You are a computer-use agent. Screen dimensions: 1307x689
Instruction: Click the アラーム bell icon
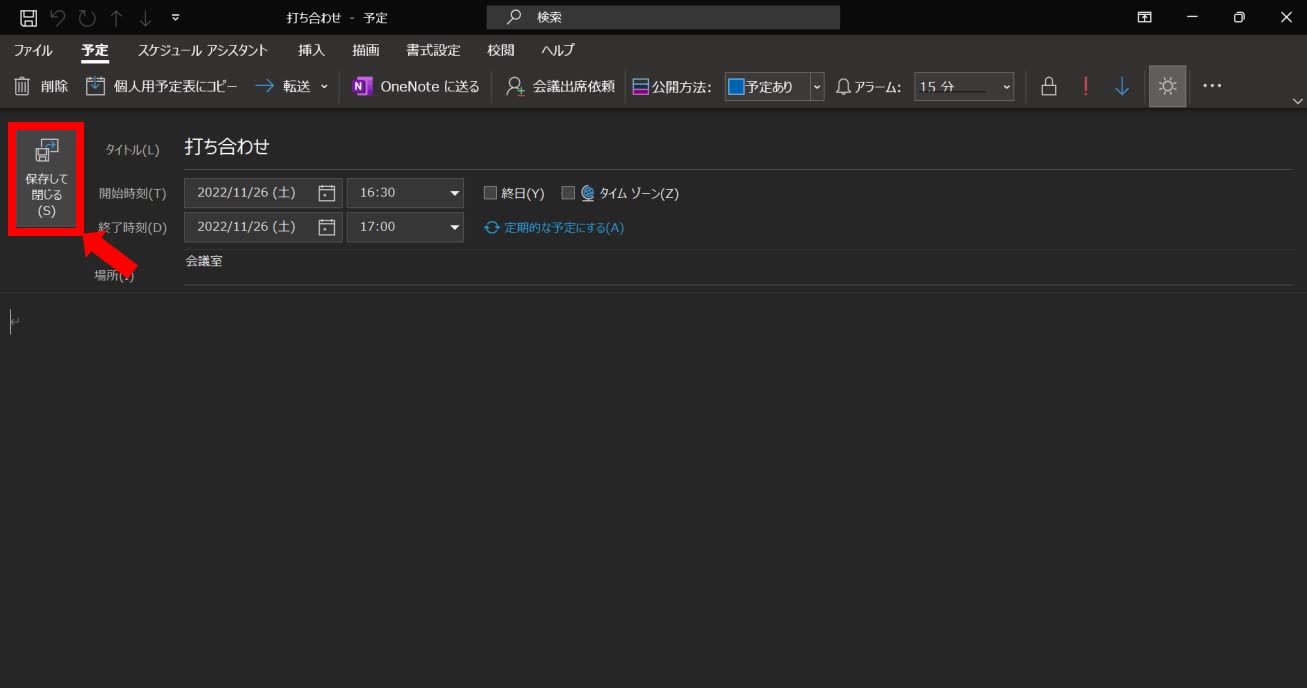pyautogui.click(x=843, y=87)
